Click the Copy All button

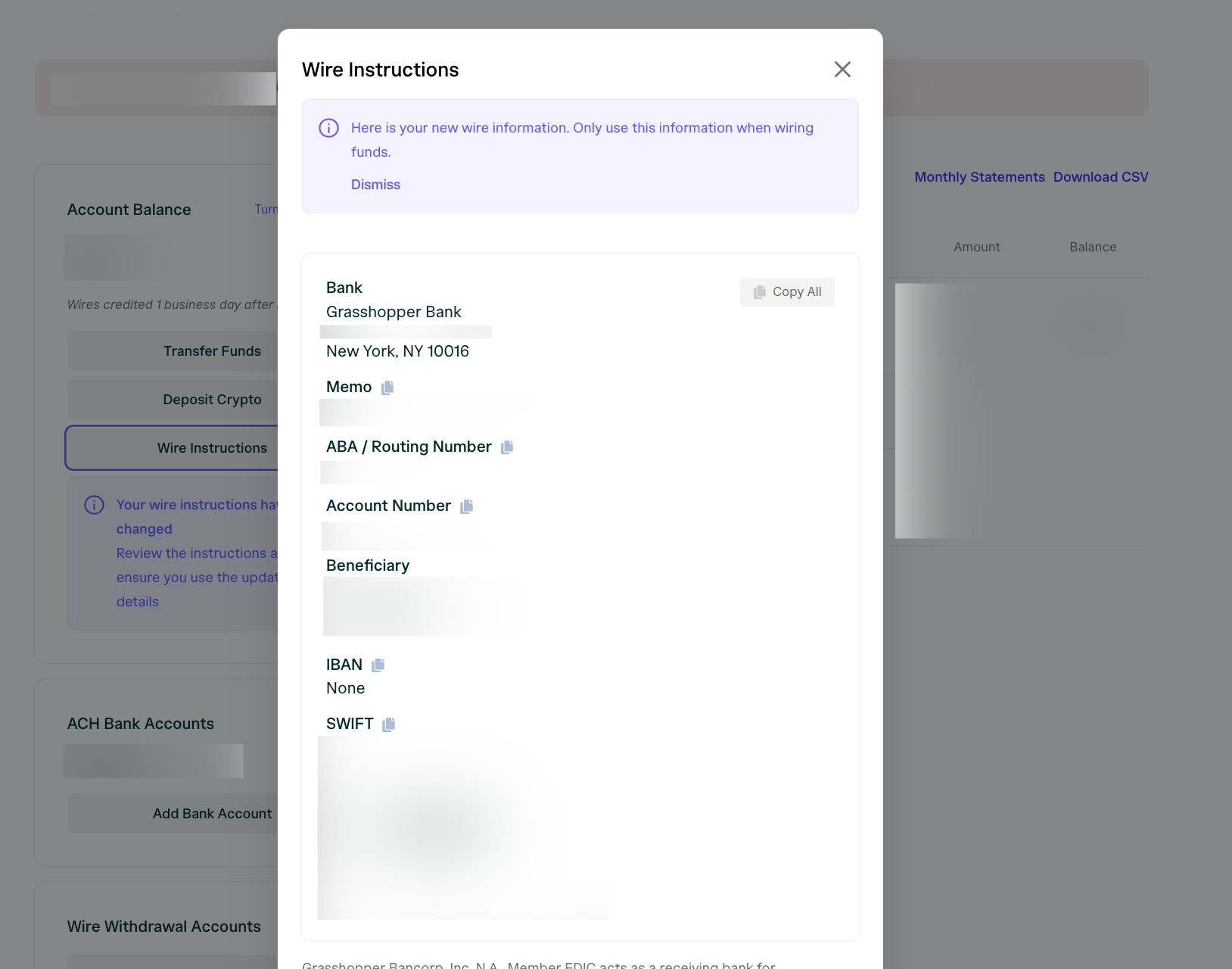(787, 292)
